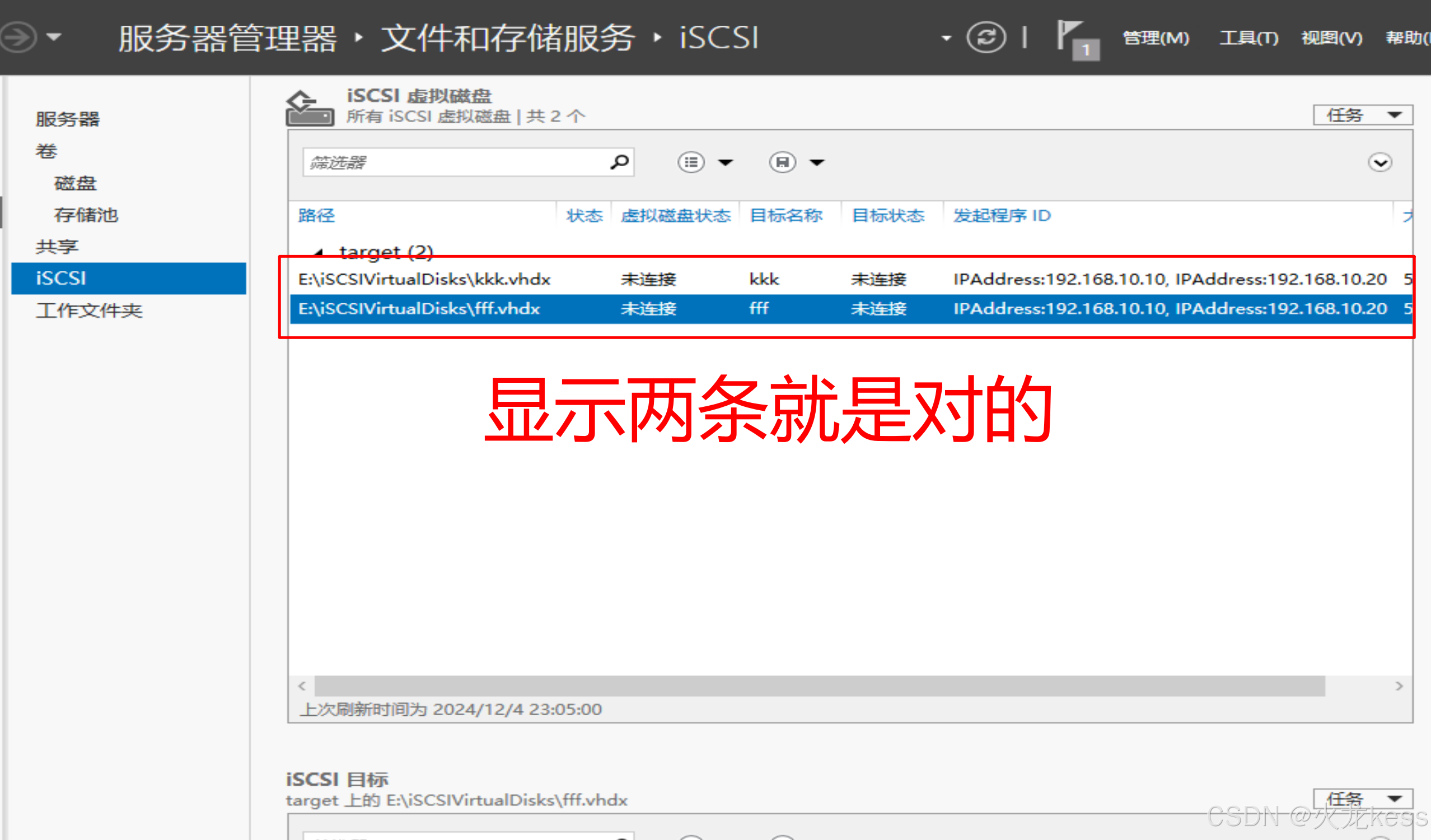Open the navigation history dropdown arrow
The height and width of the screenshot is (840, 1431).
tap(54, 37)
